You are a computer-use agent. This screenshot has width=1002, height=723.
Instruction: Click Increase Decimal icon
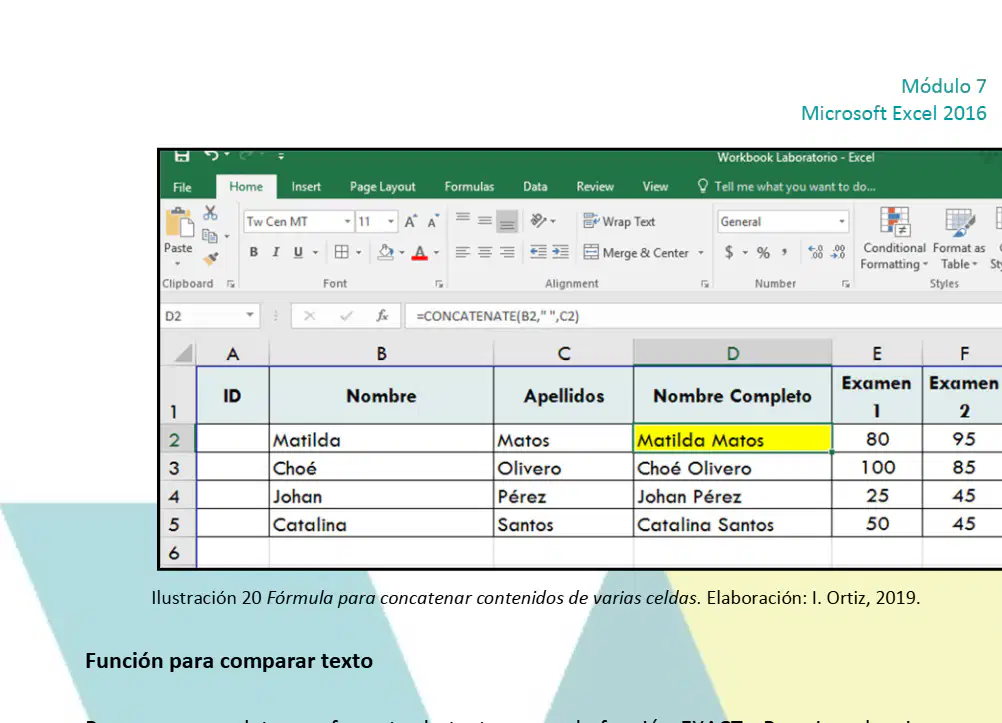coord(816,253)
